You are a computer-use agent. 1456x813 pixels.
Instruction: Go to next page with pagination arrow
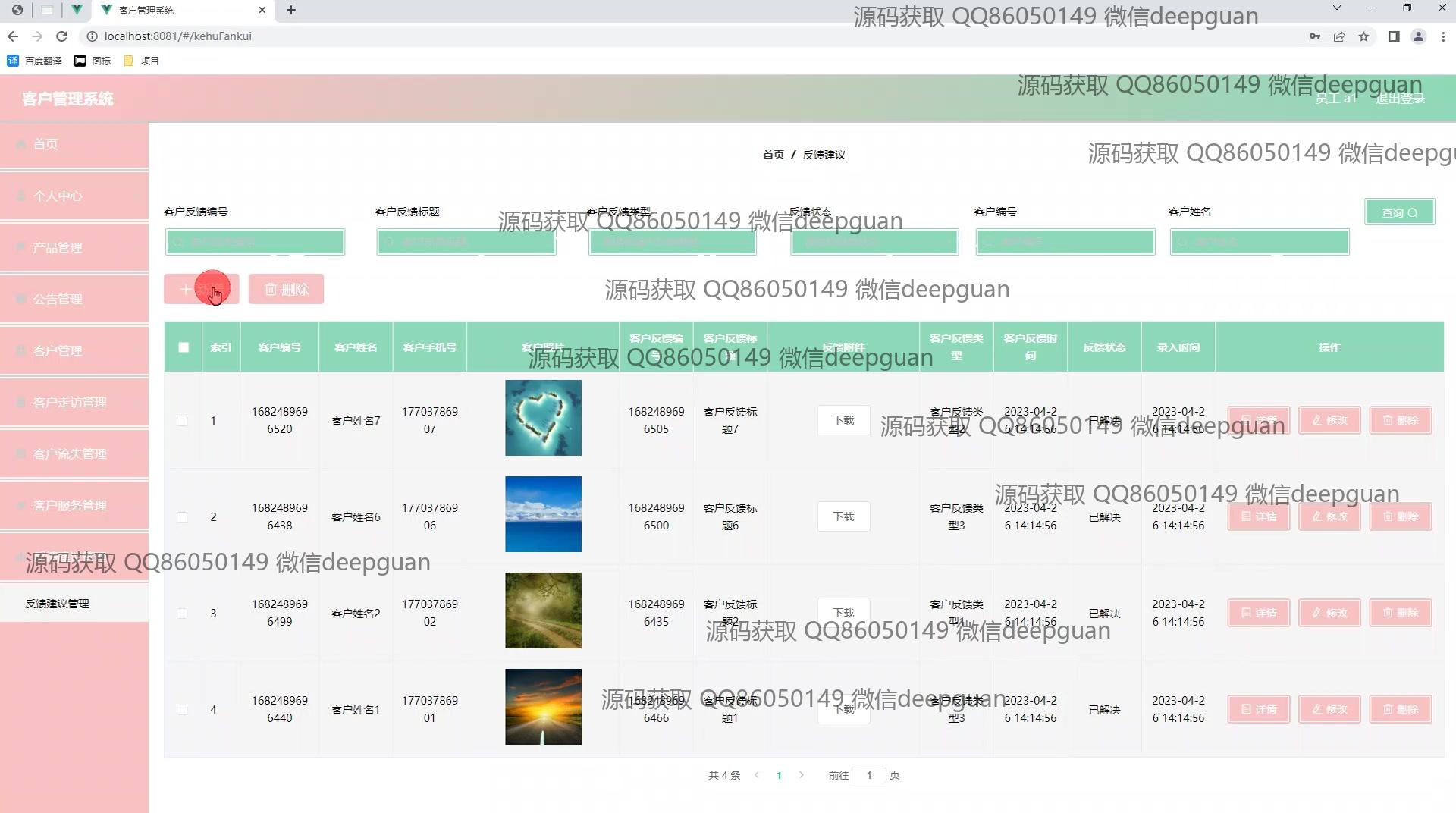click(802, 775)
